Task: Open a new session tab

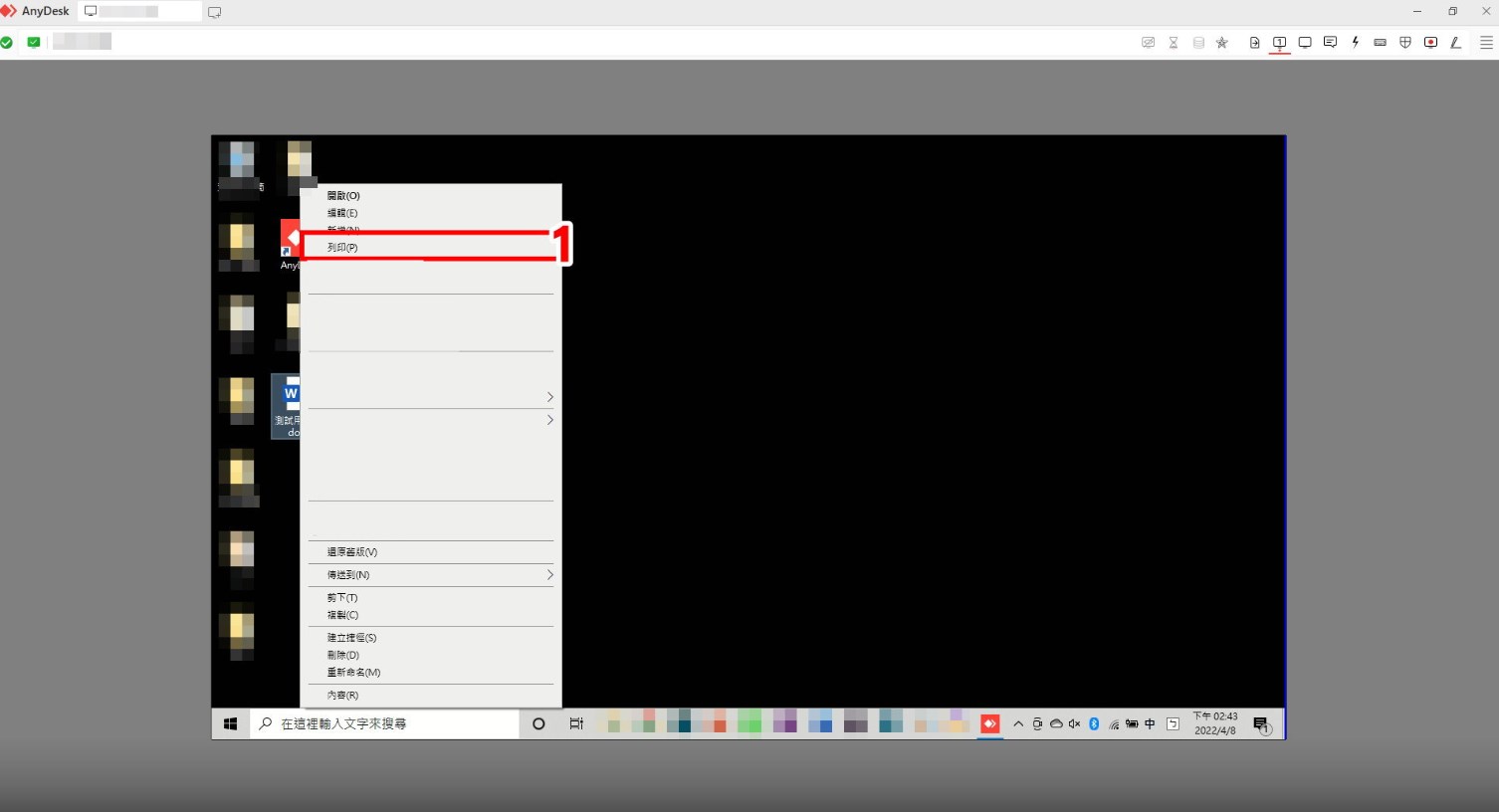Action: pos(214,12)
